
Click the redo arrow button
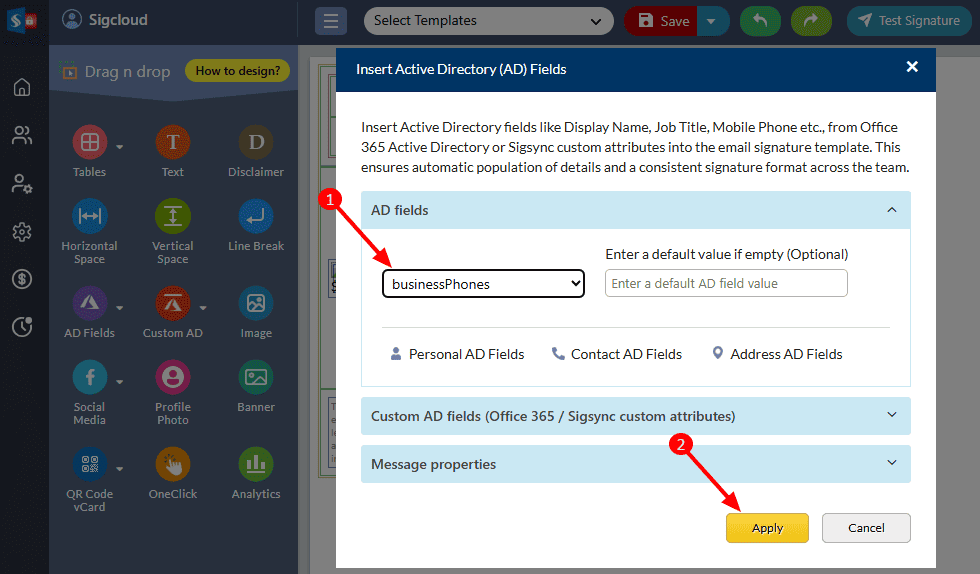tap(811, 21)
